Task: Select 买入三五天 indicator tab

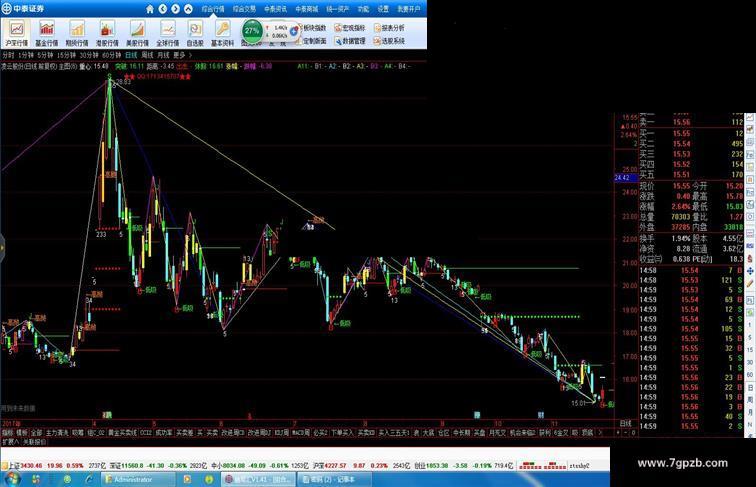Action: coord(394,433)
